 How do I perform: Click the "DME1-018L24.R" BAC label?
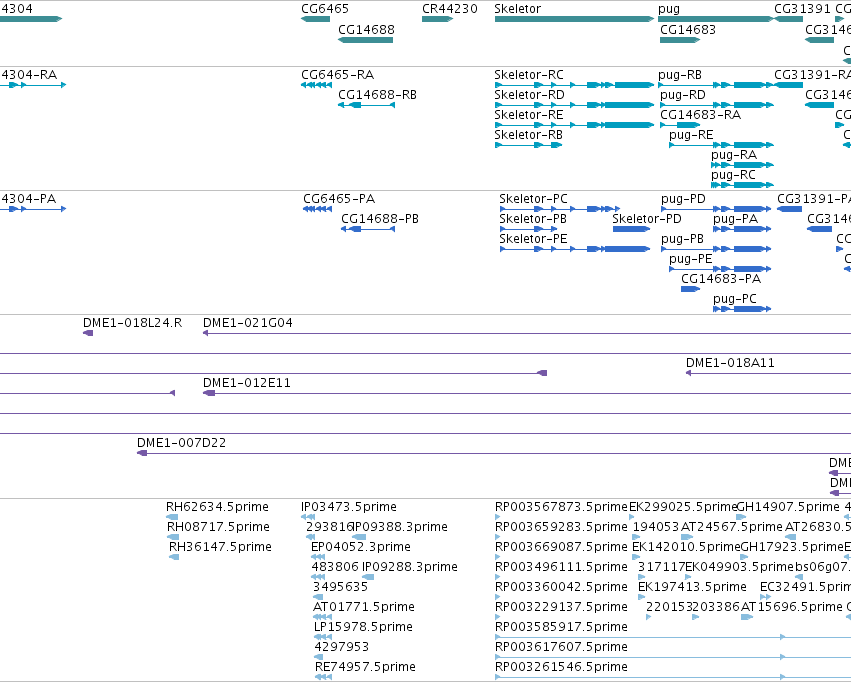(132, 323)
